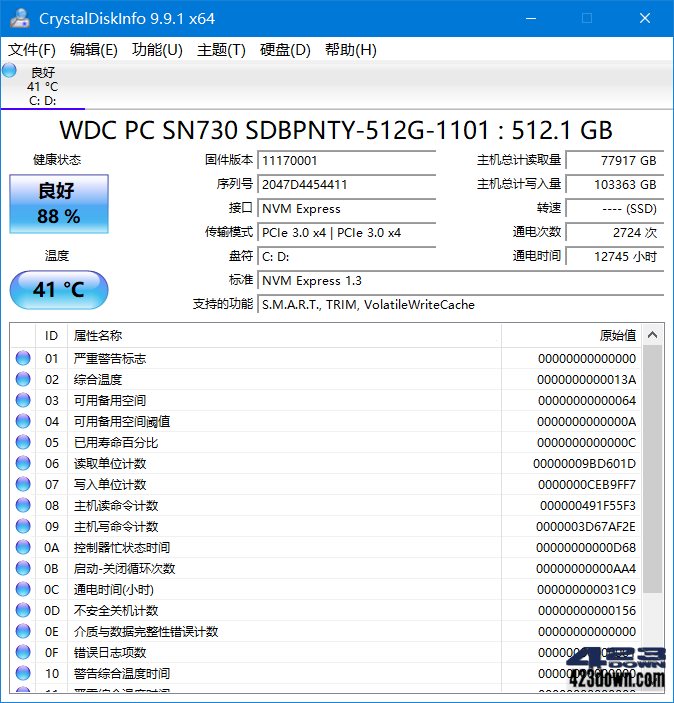Click status orb of row 01 严重警告标志
This screenshot has width=674, height=703.
coord(23,358)
